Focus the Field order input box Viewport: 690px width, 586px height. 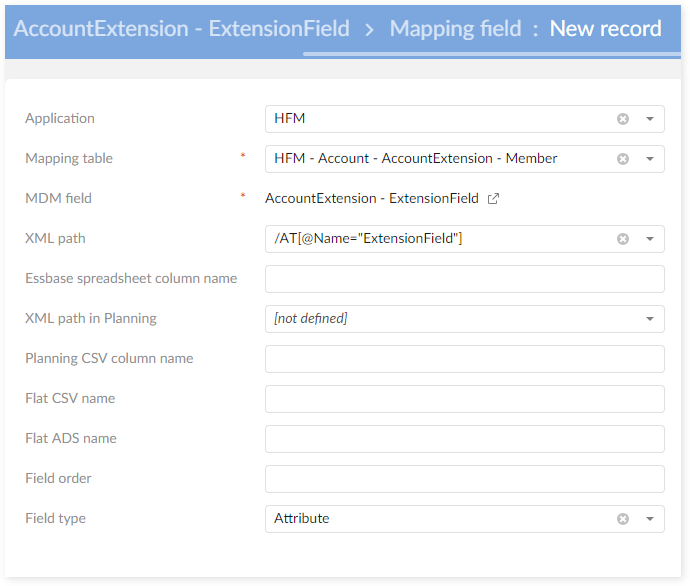[464, 479]
